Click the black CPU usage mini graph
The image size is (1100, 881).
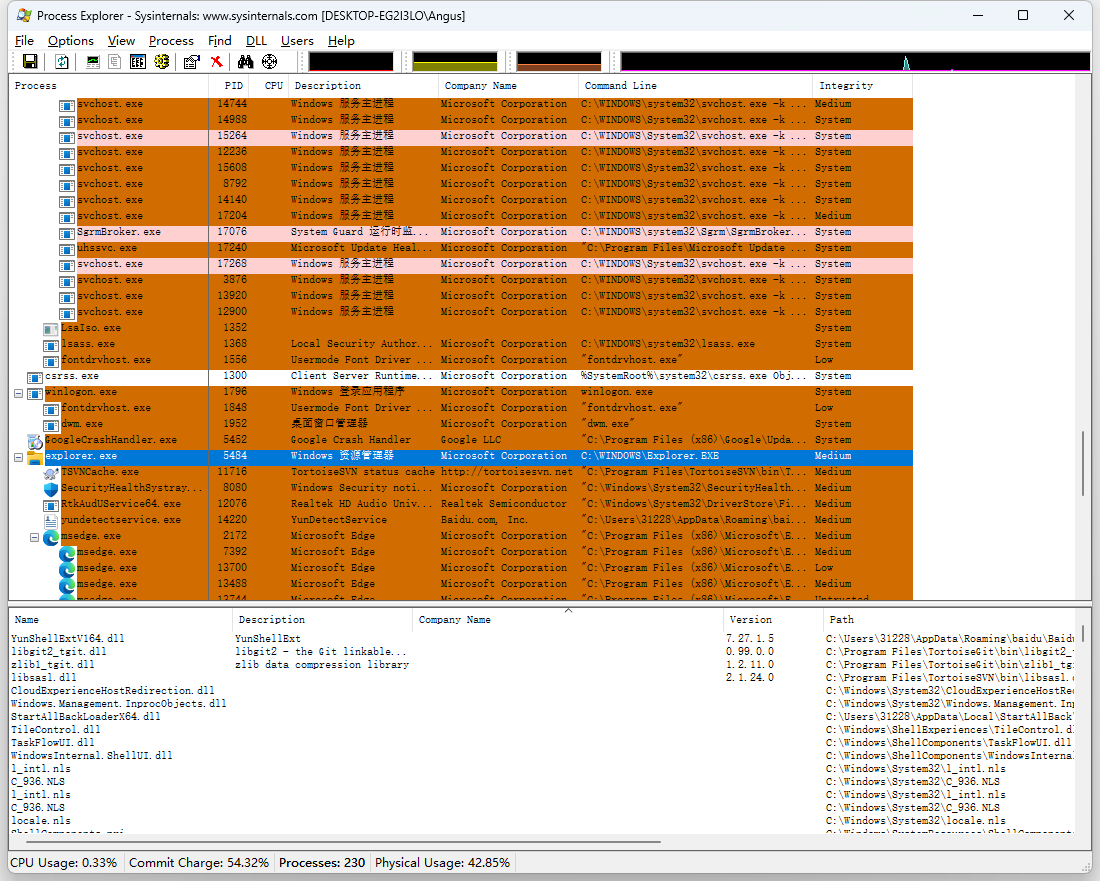[351, 62]
